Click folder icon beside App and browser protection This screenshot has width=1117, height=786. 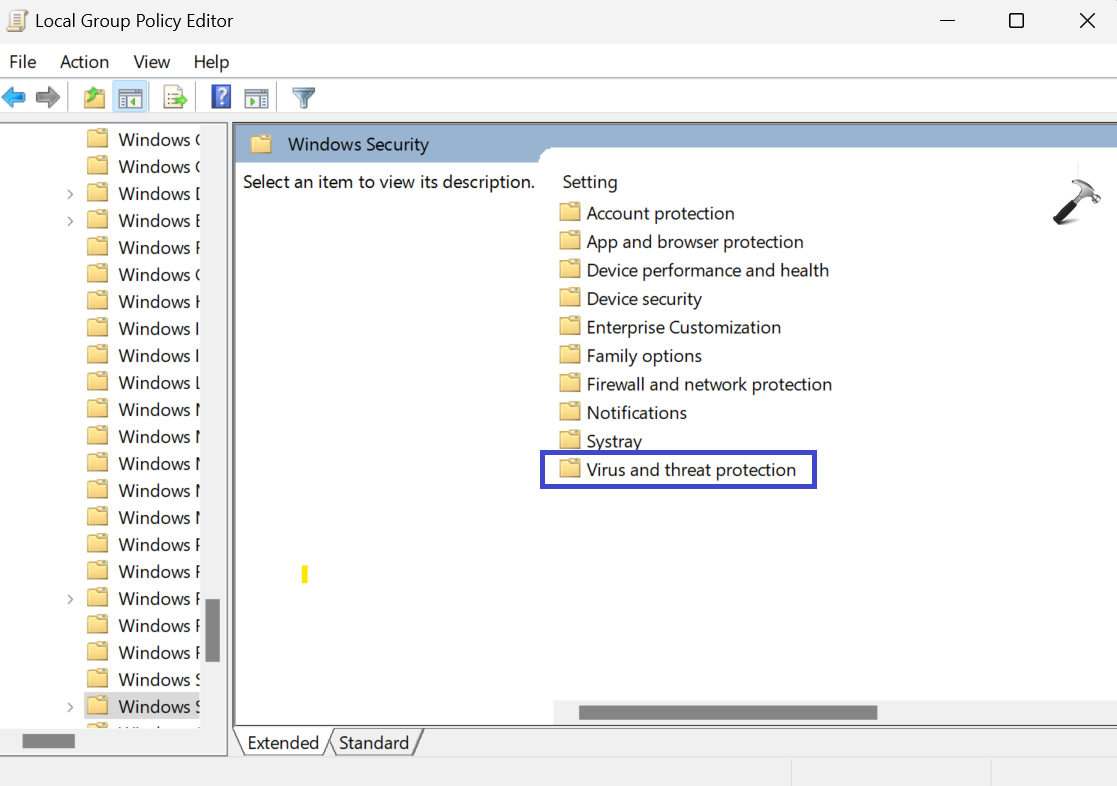coord(569,241)
